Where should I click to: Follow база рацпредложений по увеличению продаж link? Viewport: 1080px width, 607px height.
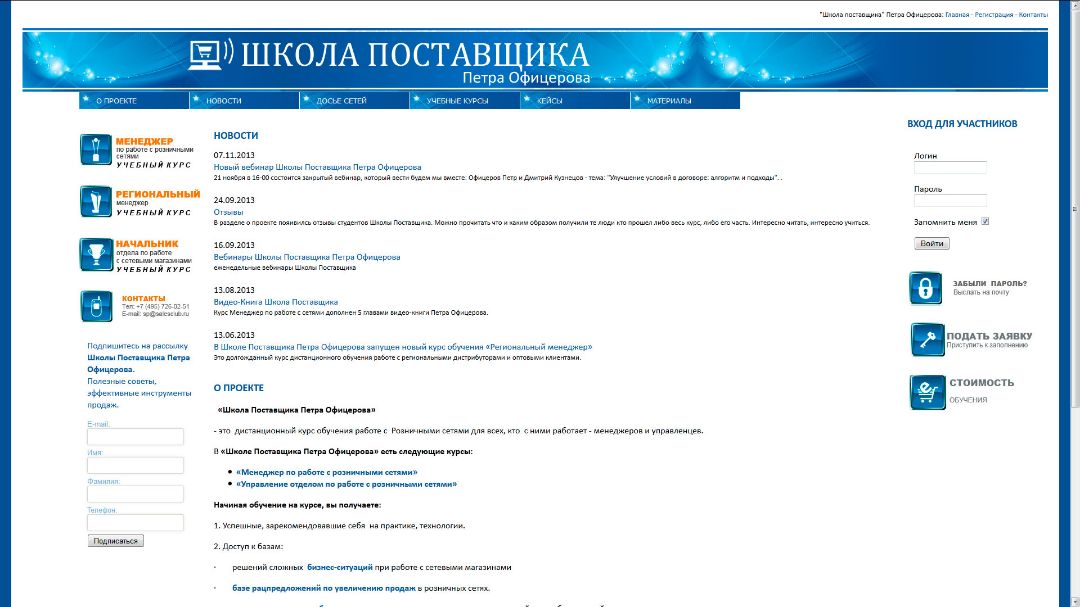point(324,588)
